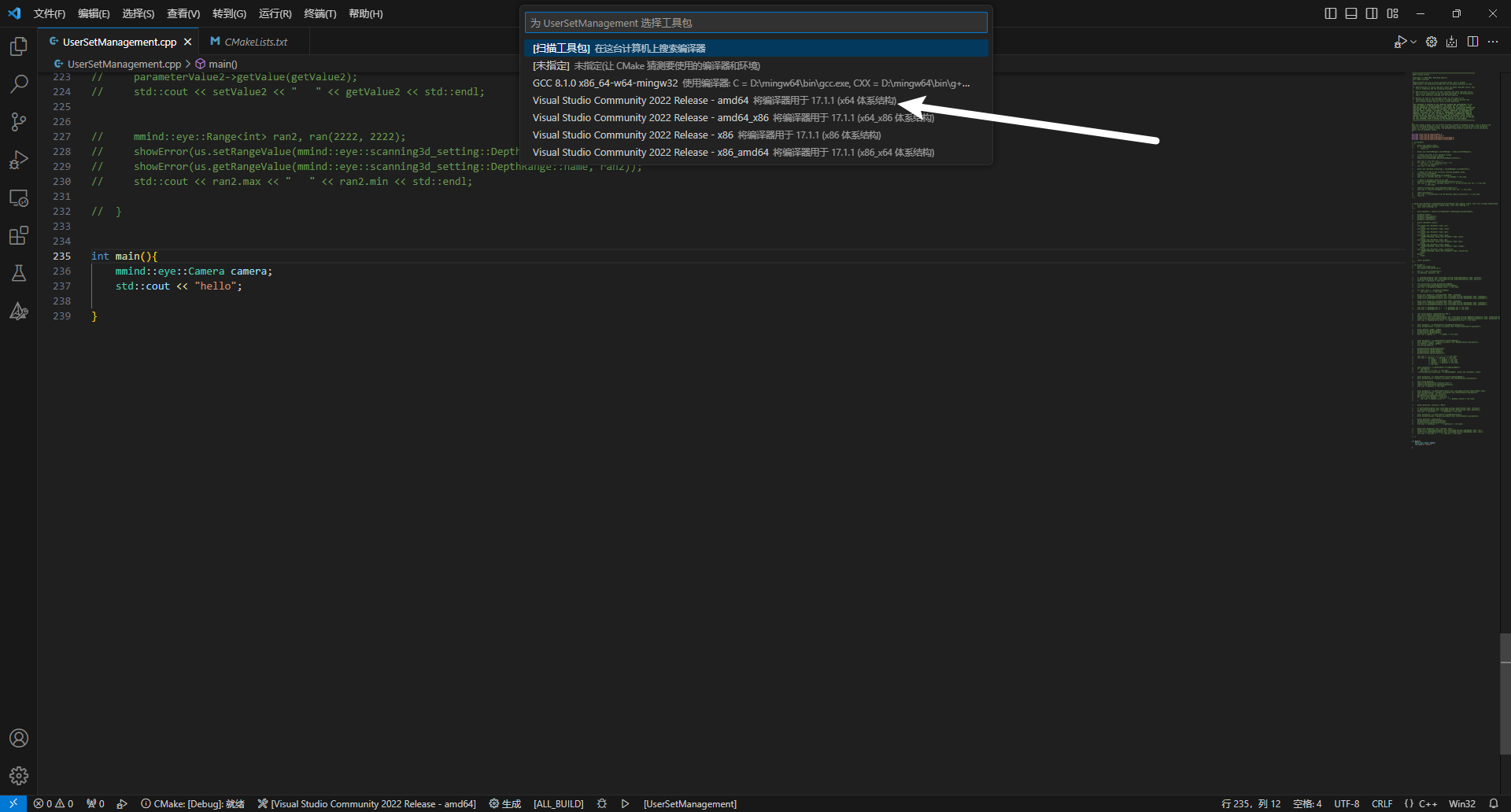Image resolution: width=1511 pixels, height=812 pixels.
Task: Open the Run and Debug icon
Action: pos(19,160)
